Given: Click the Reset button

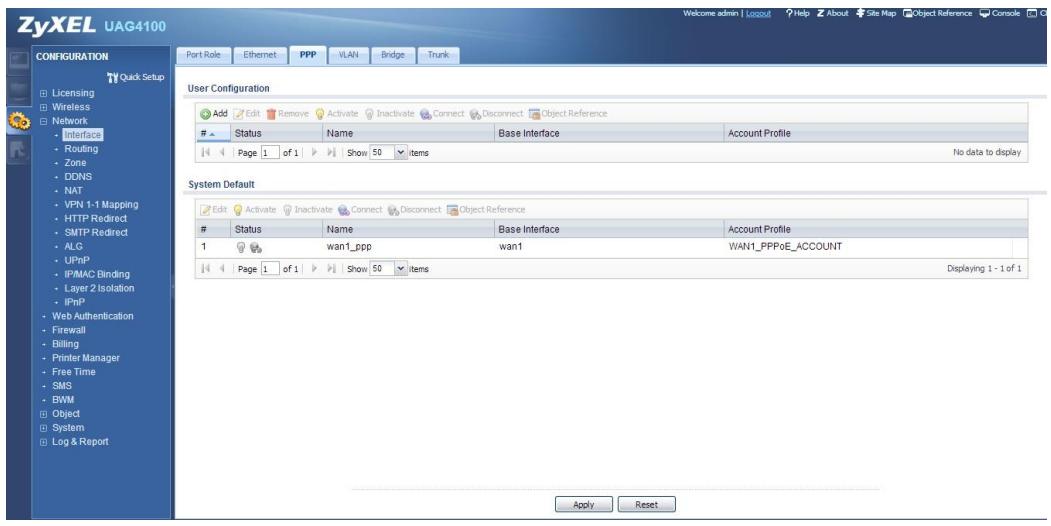Looking at the screenshot, I should click(646, 505).
